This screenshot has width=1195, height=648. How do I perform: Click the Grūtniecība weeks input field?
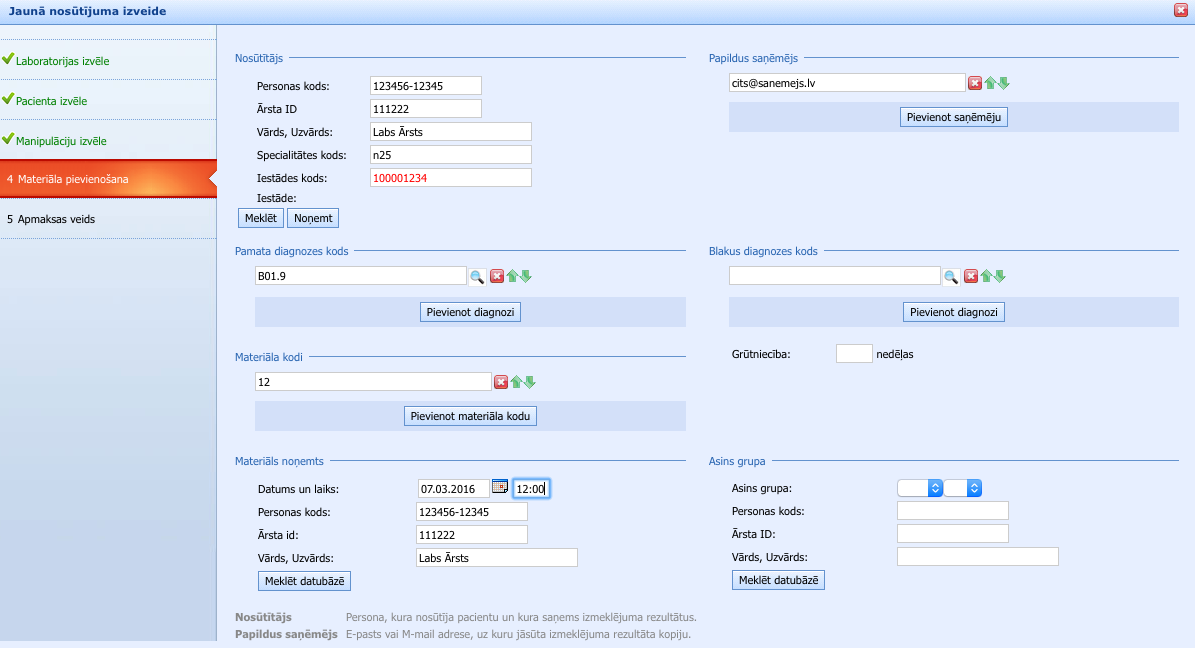(x=853, y=354)
